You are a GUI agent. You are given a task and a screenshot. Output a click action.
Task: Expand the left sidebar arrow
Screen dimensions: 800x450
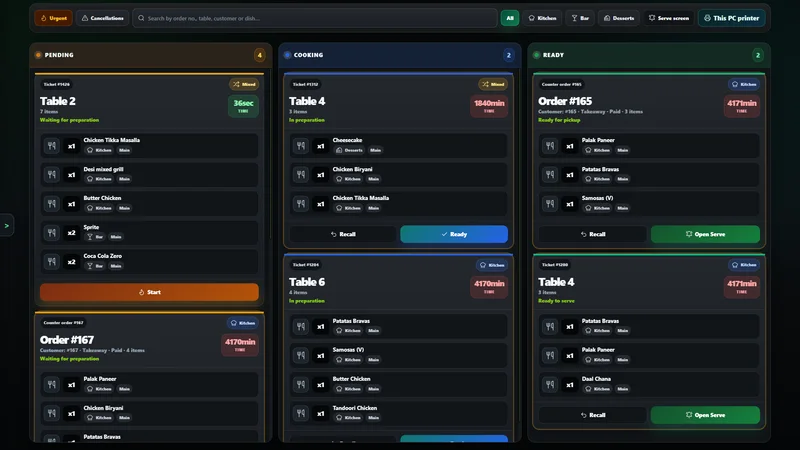[7, 226]
